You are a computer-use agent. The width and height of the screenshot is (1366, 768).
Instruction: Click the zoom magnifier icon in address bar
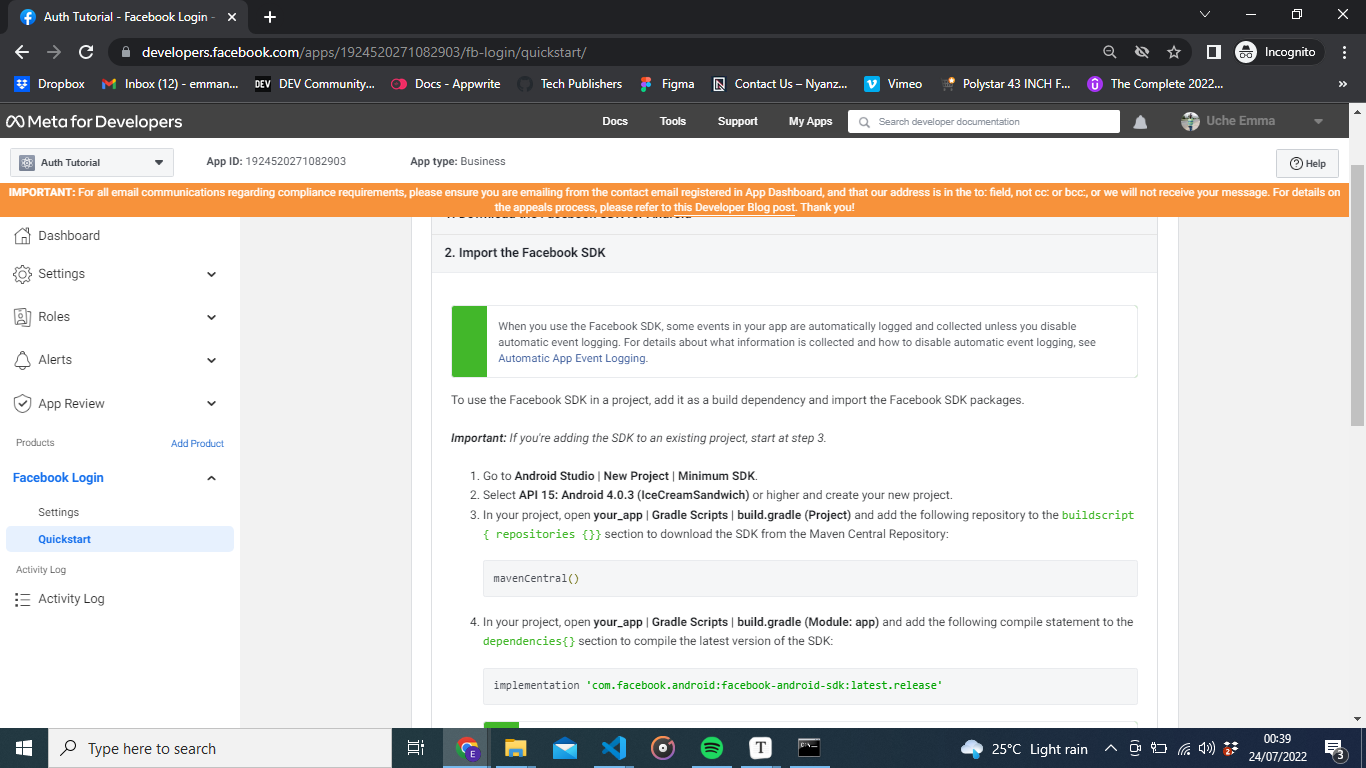pyautogui.click(x=1110, y=52)
